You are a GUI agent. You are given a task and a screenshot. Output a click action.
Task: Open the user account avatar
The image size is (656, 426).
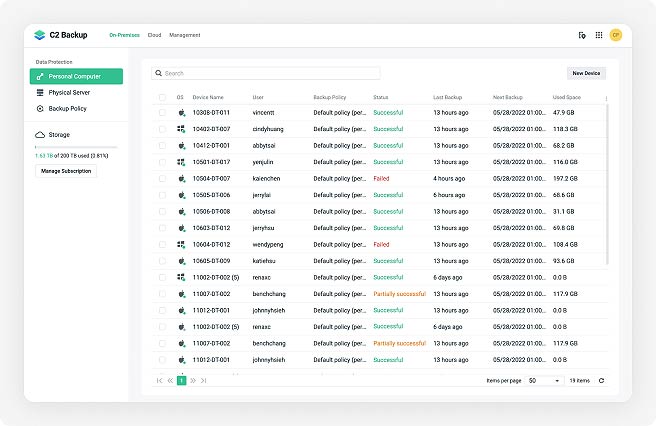616,35
